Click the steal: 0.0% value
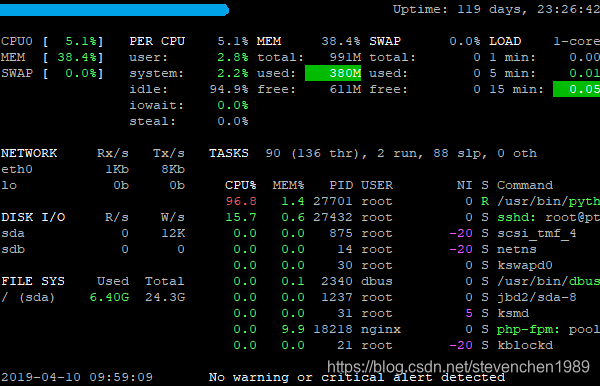Screen dimensions: 600x386 [x=233, y=122]
